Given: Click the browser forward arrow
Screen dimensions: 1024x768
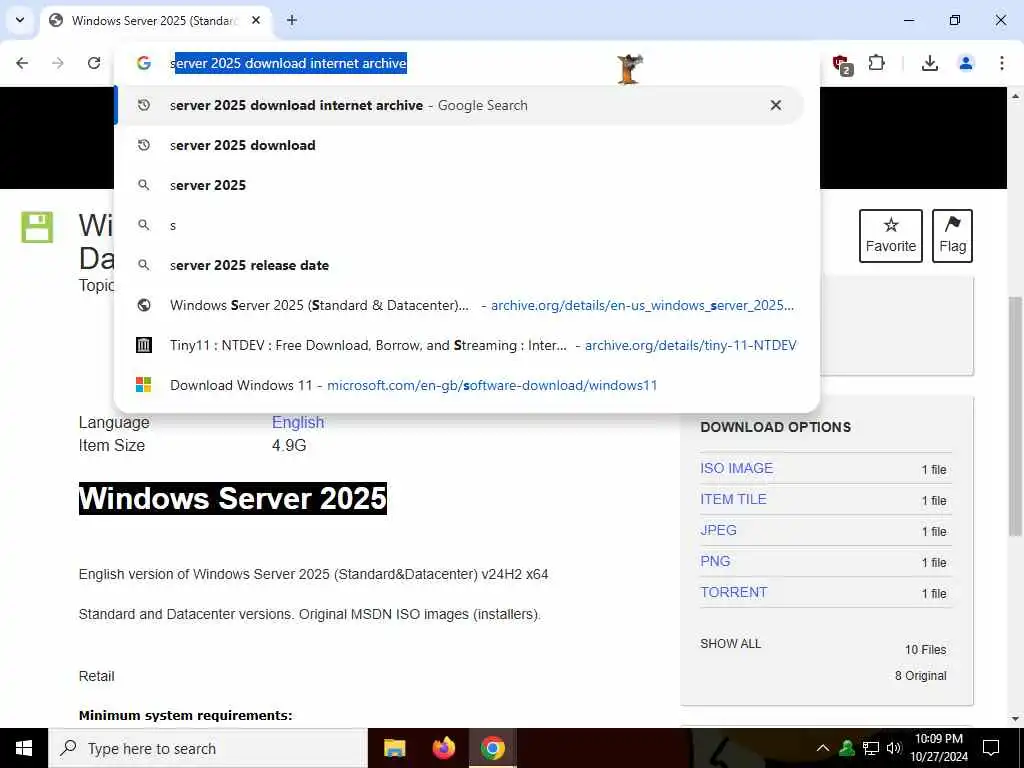Looking at the screenshot, I should pos(58,63).
